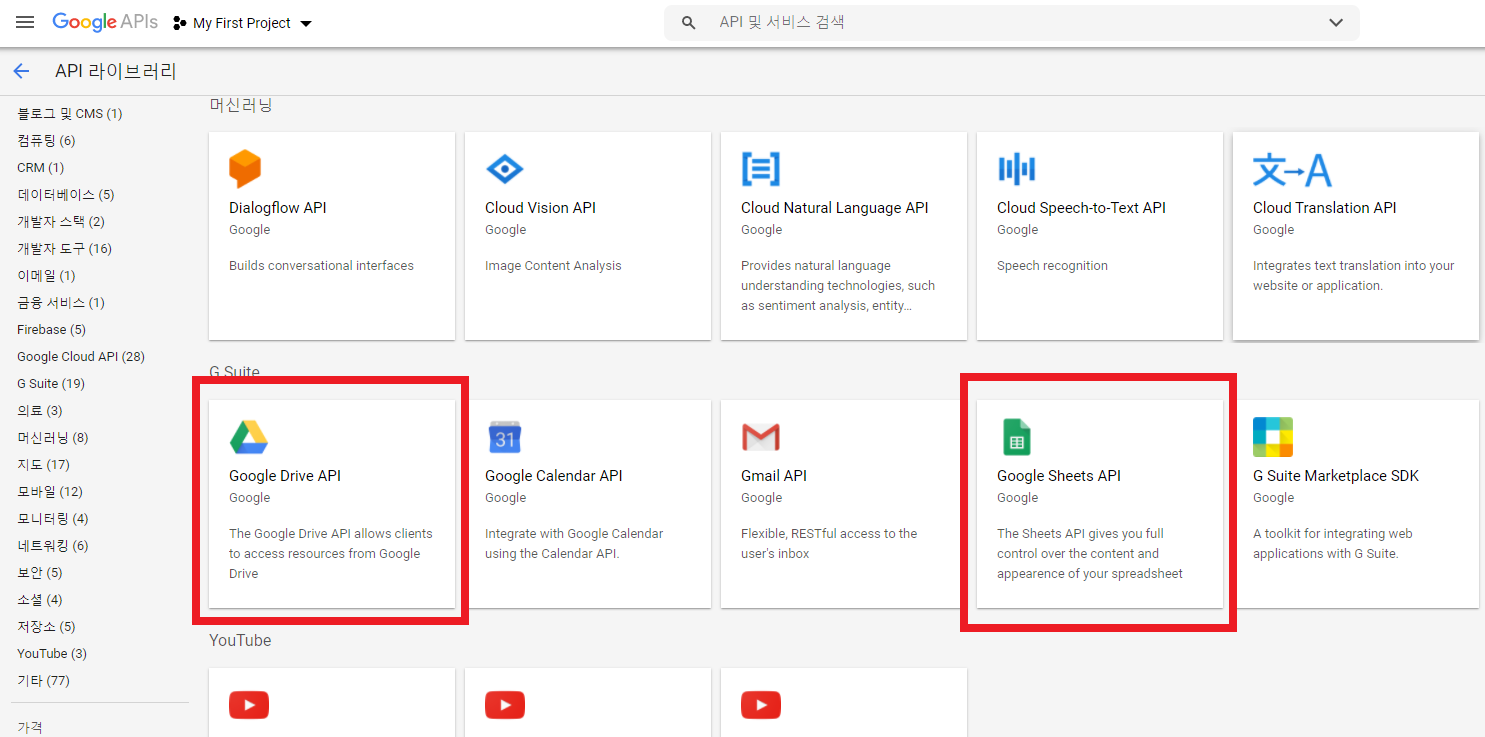The height and width of the screenshot is (737, 1485).
Task: Click the Gmail envelope icon
Action: click(x=761, y=437)
